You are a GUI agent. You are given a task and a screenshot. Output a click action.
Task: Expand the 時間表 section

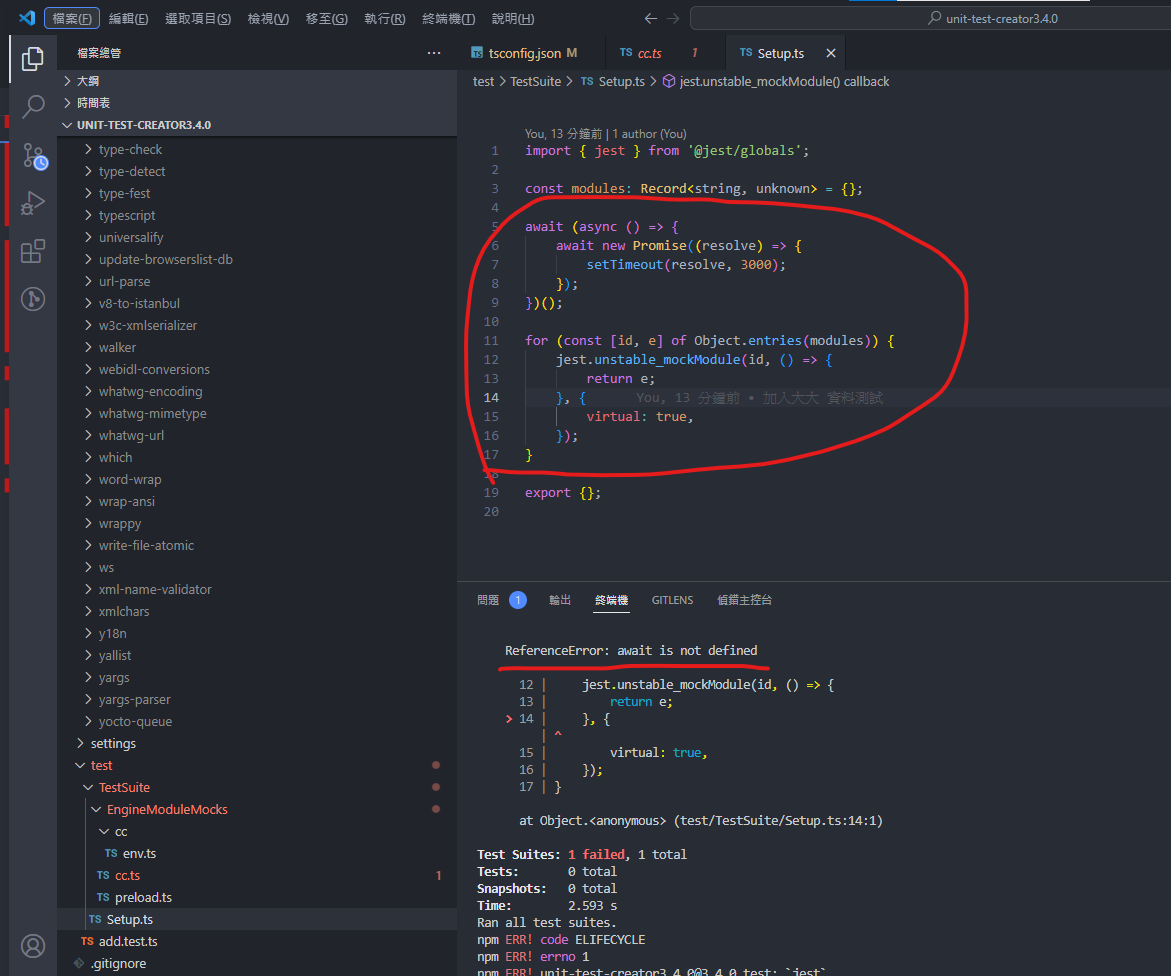pyautogui.click(x=257, y=103)
